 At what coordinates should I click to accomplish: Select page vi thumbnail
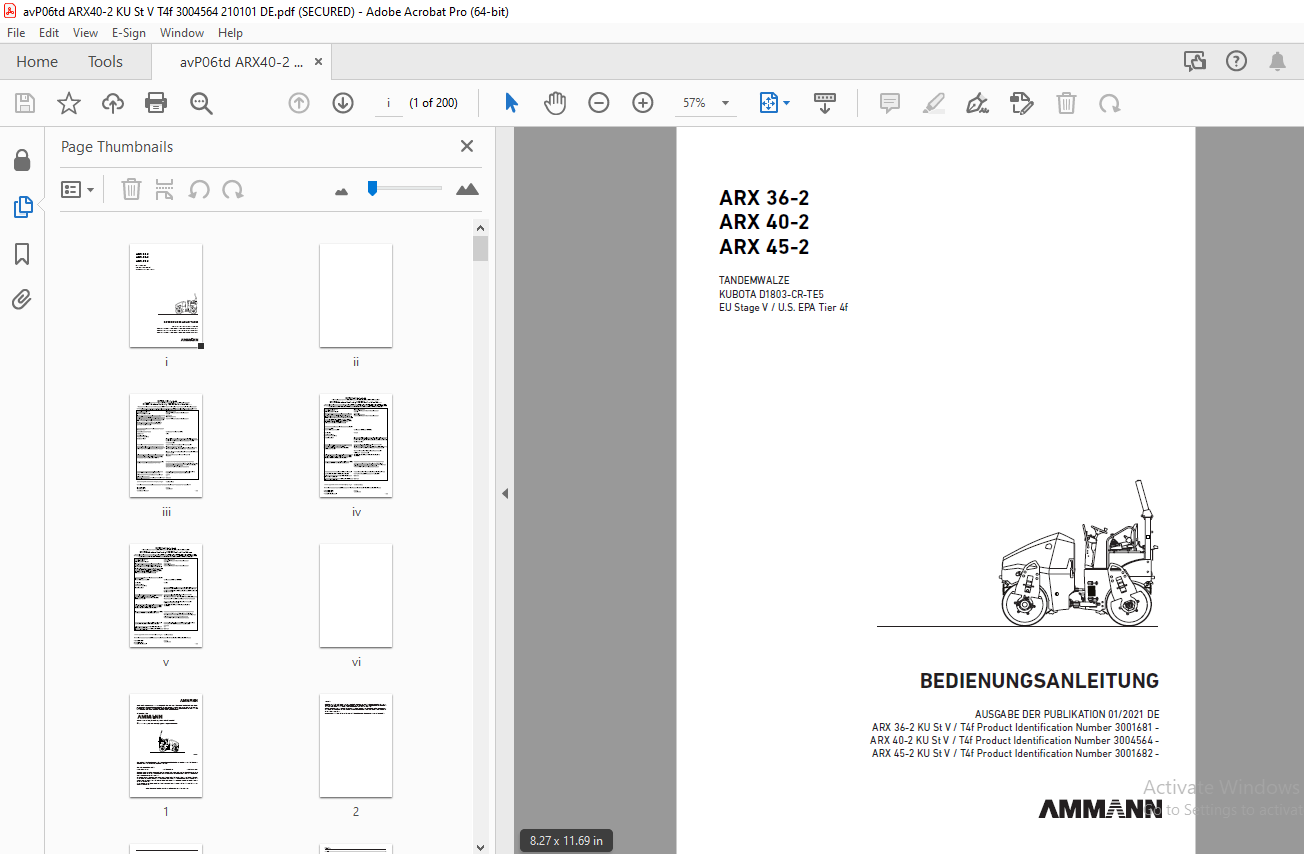tap(356, 596)
